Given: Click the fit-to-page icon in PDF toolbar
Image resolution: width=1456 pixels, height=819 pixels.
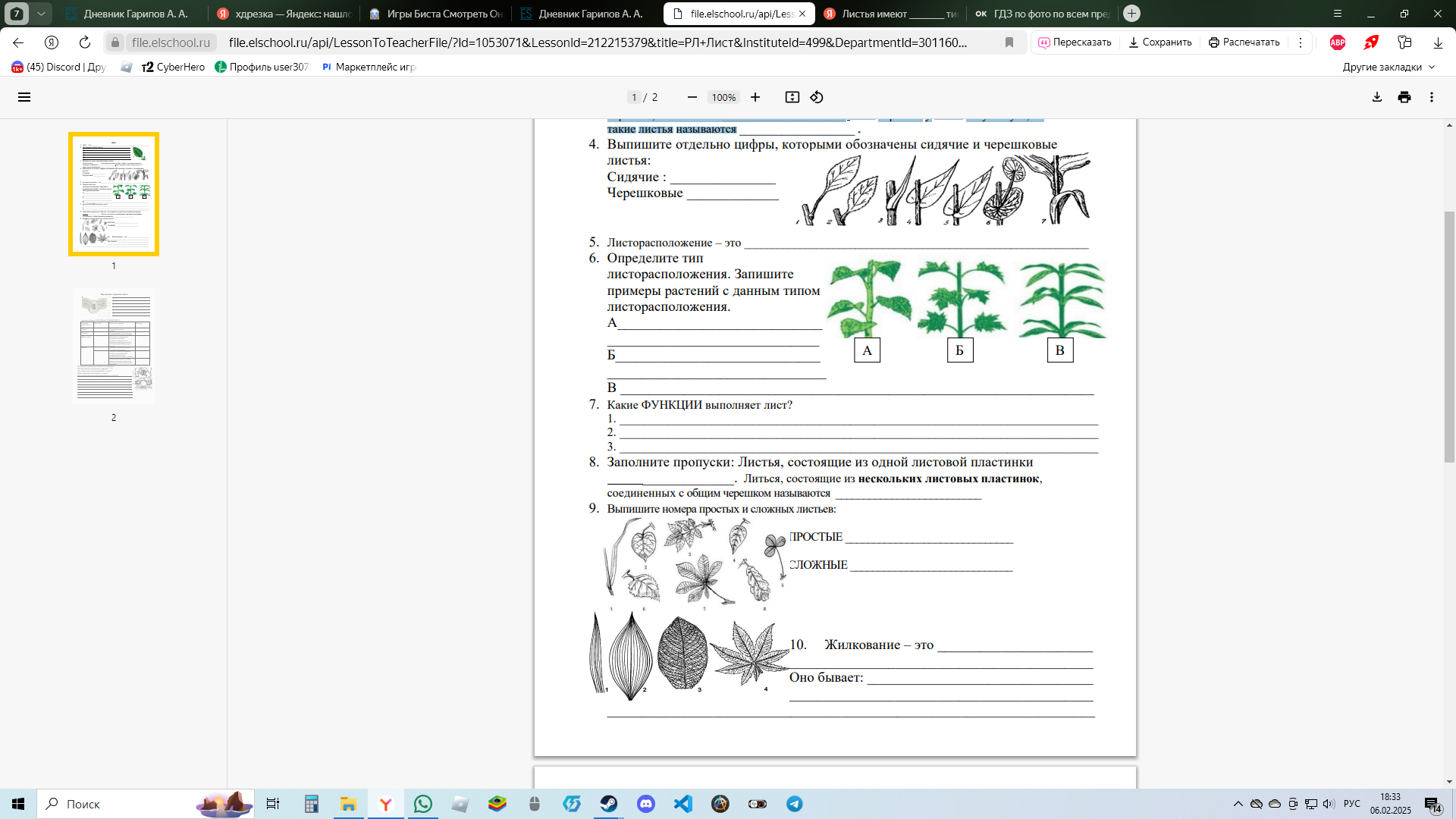Looking at the screenshot, I should [x=792, y=97].
